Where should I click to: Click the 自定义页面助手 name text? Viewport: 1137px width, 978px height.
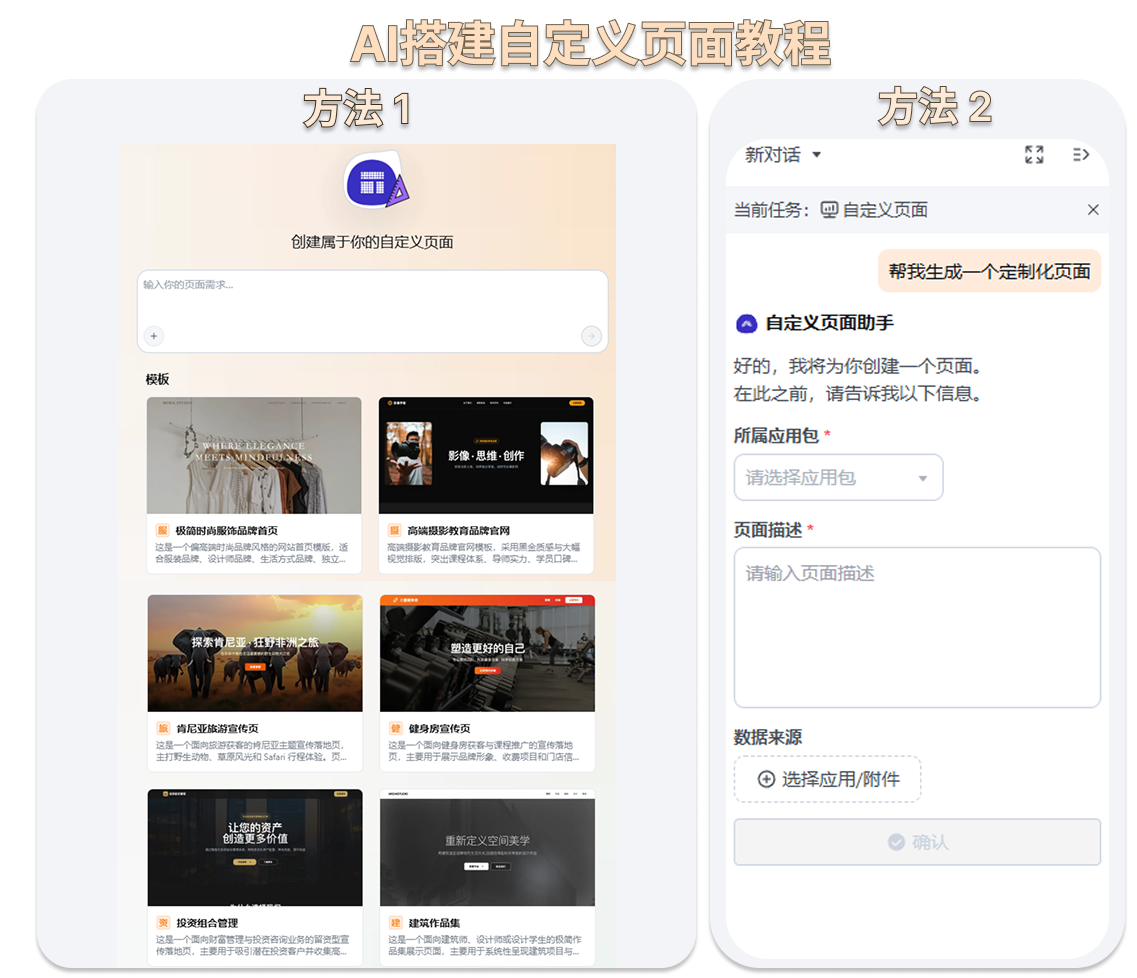click(830, 323)
